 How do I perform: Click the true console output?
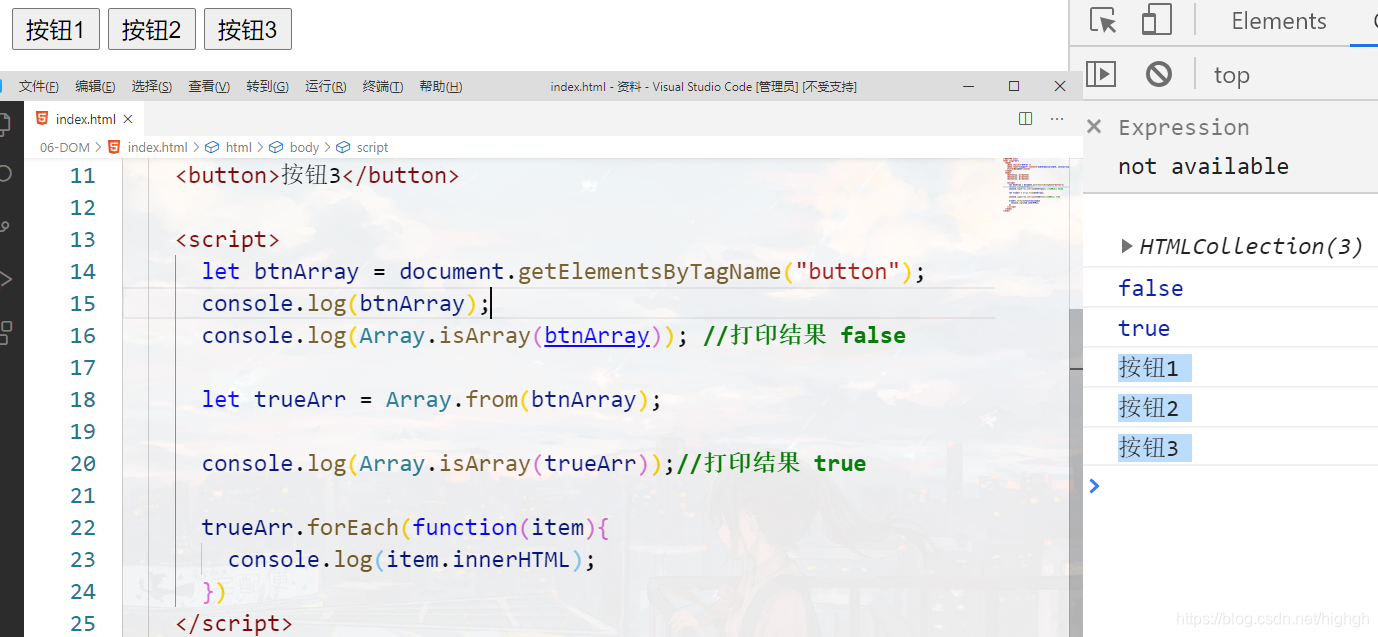pyautogui.click(x=1144, y=328)
